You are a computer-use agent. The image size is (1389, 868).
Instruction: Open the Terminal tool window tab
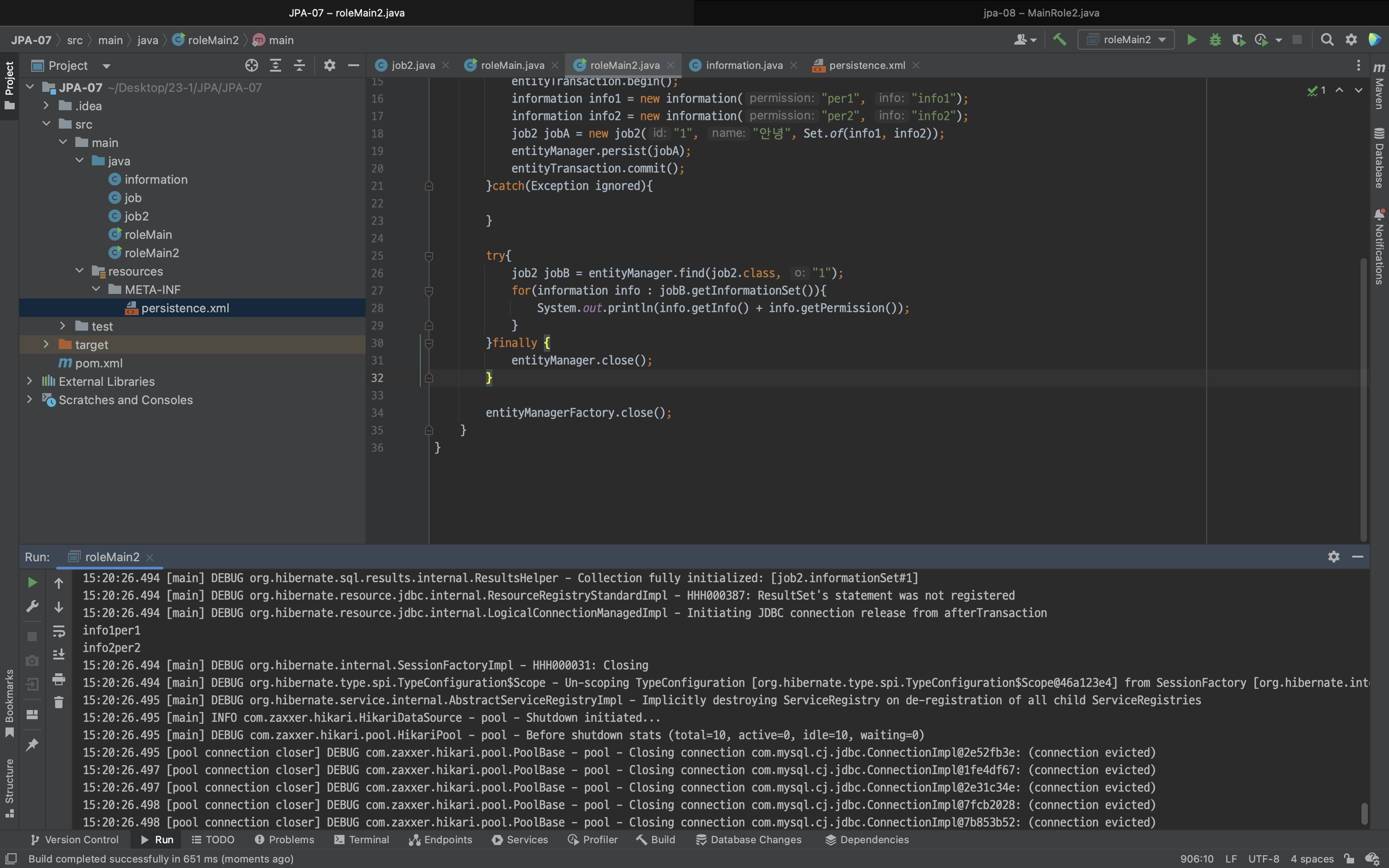coord(361,840)
